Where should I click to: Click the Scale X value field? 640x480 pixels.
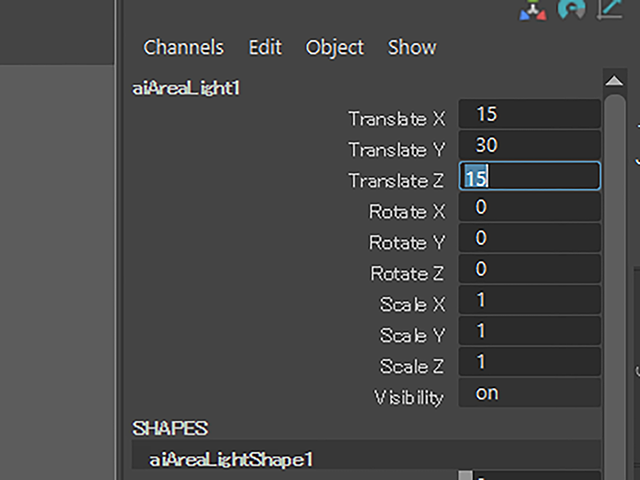(x=529, y=300)
